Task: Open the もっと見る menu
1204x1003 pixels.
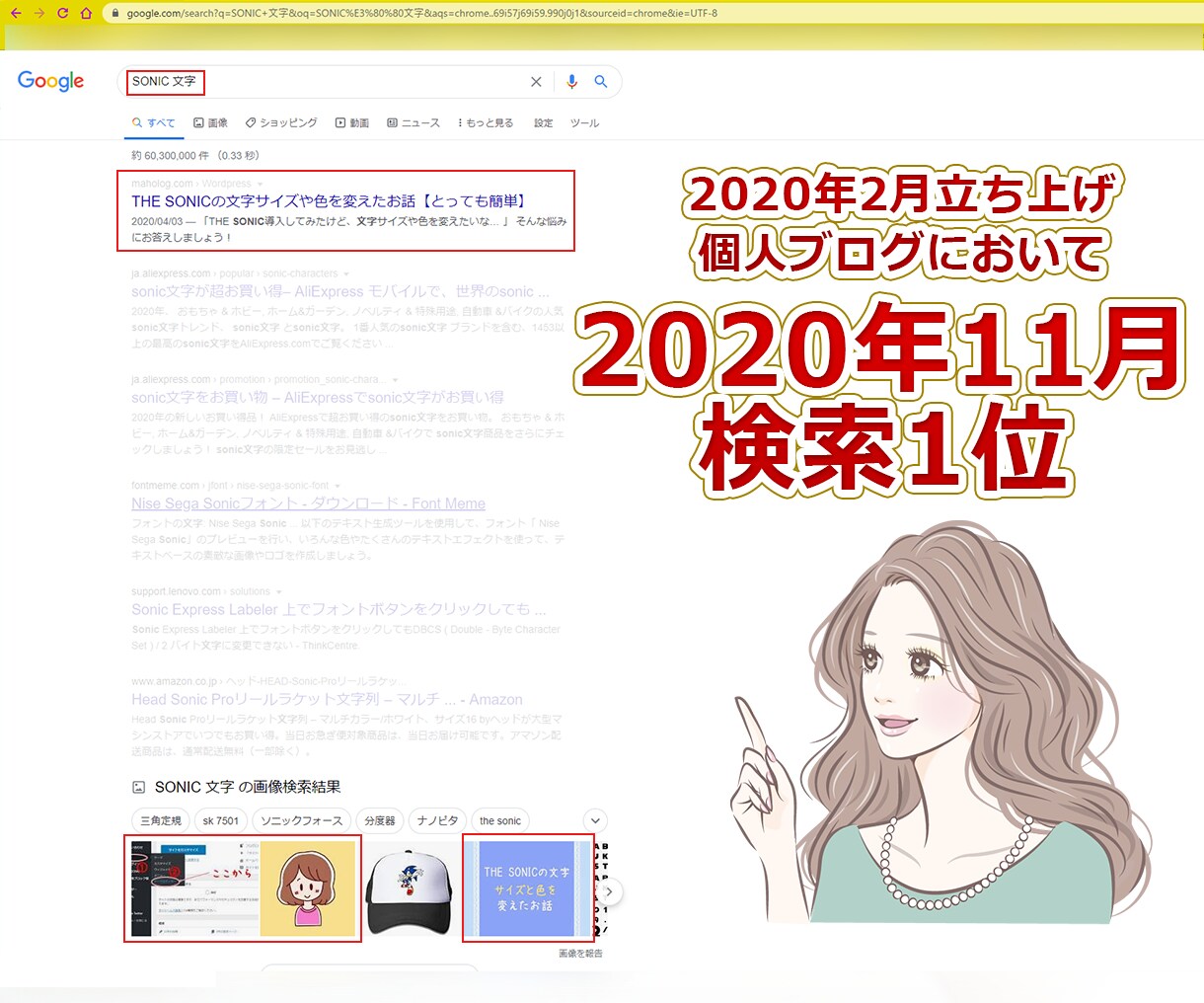Action: [x=486, y=123]
